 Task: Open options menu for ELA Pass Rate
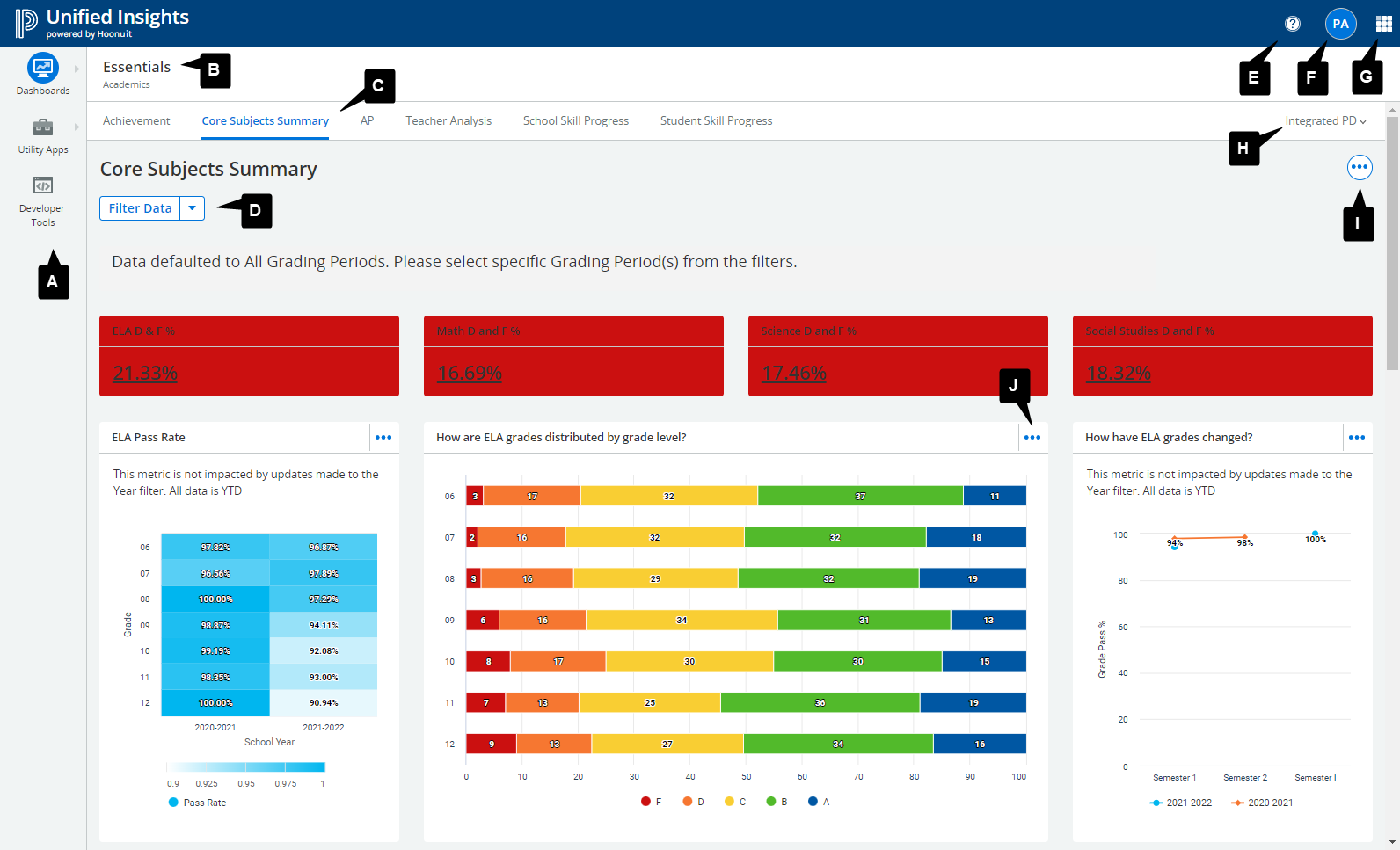tap(383, 437)
